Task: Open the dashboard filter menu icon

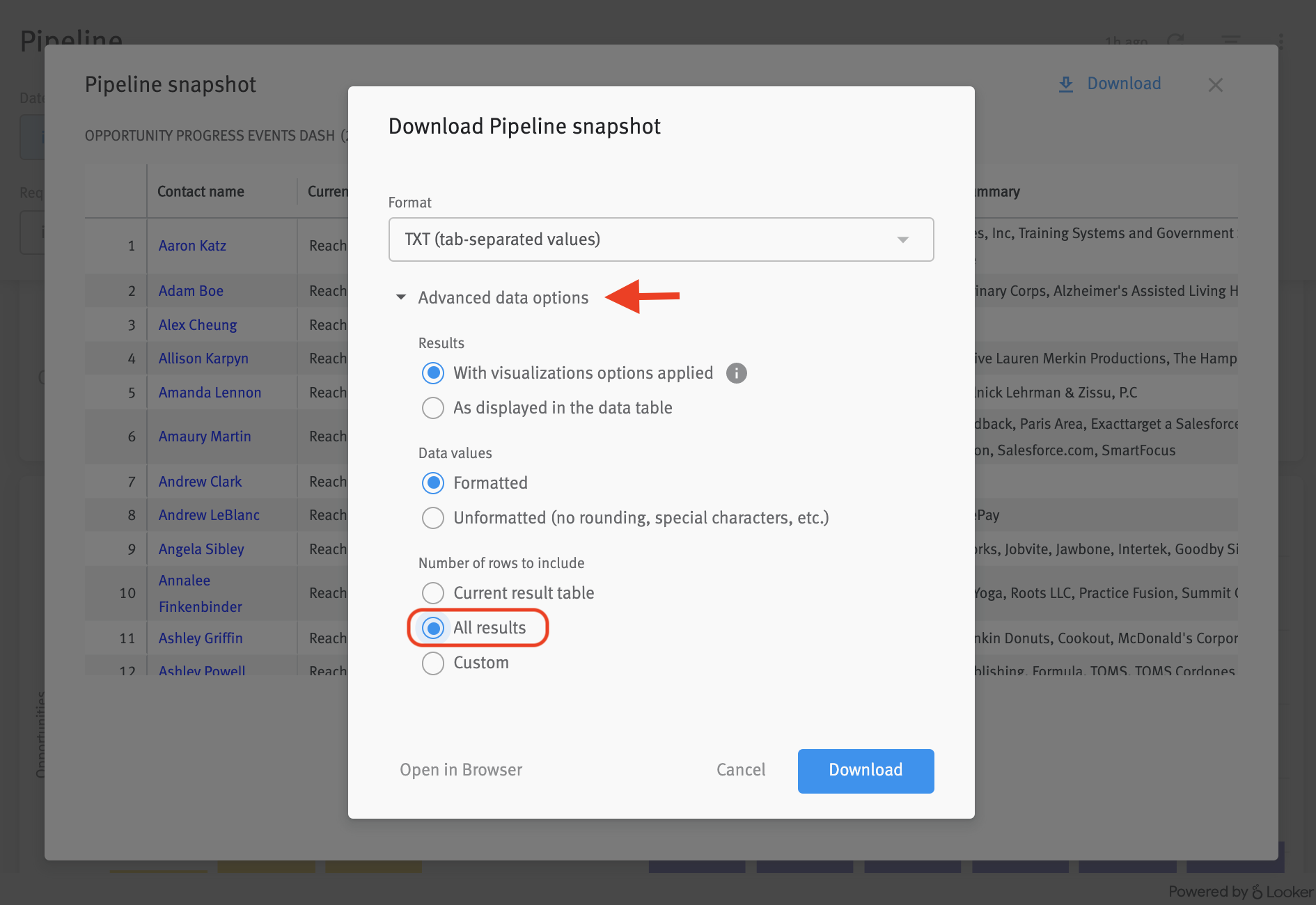Action: click(1230, 41)
